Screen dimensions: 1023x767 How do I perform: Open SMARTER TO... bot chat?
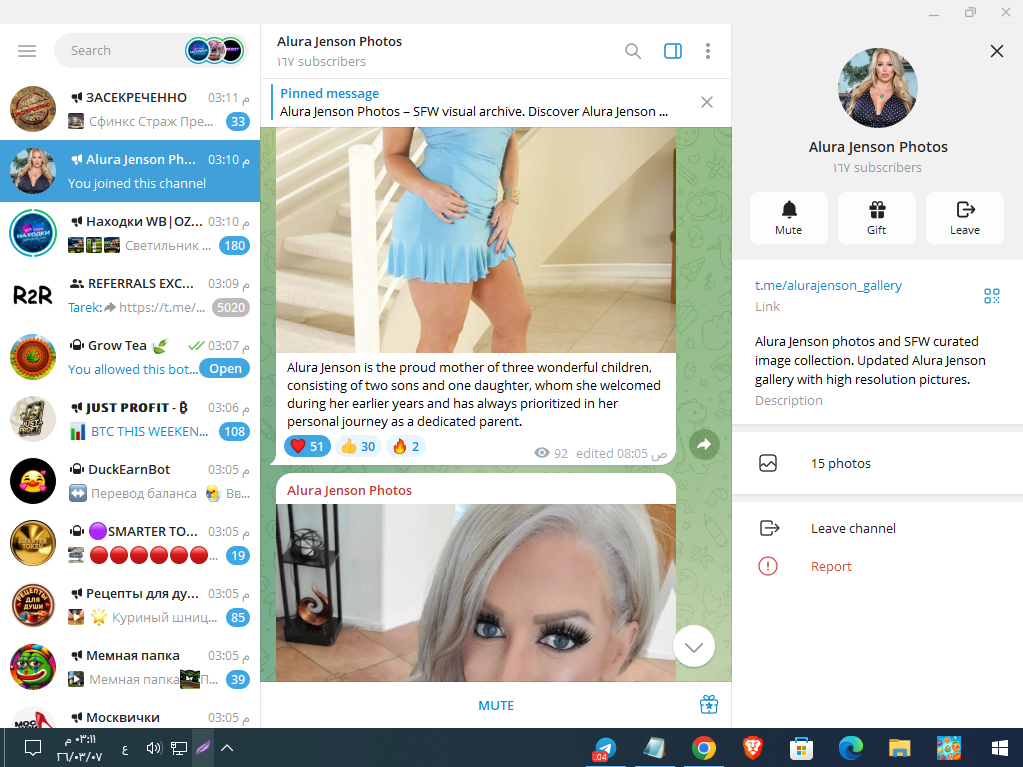(x=130, y=543)
